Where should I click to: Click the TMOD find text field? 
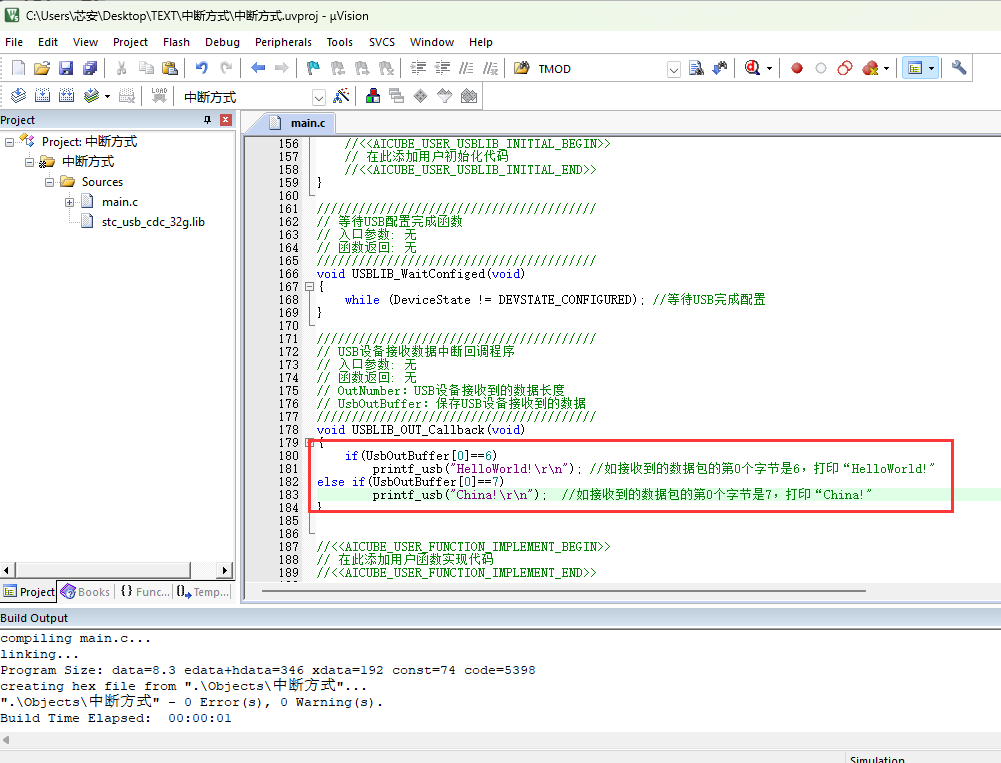click(600, 69)
